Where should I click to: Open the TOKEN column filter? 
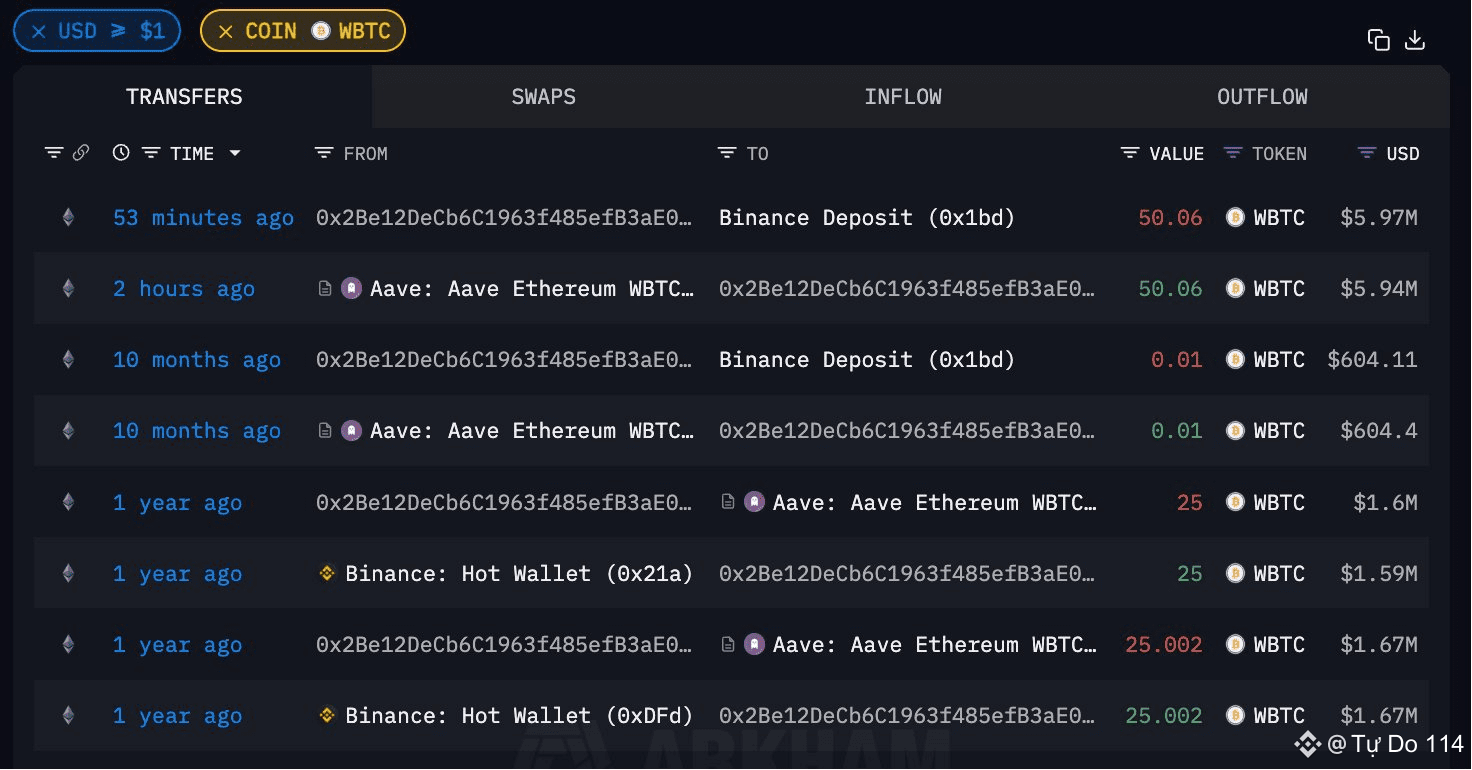point(1233,153)
